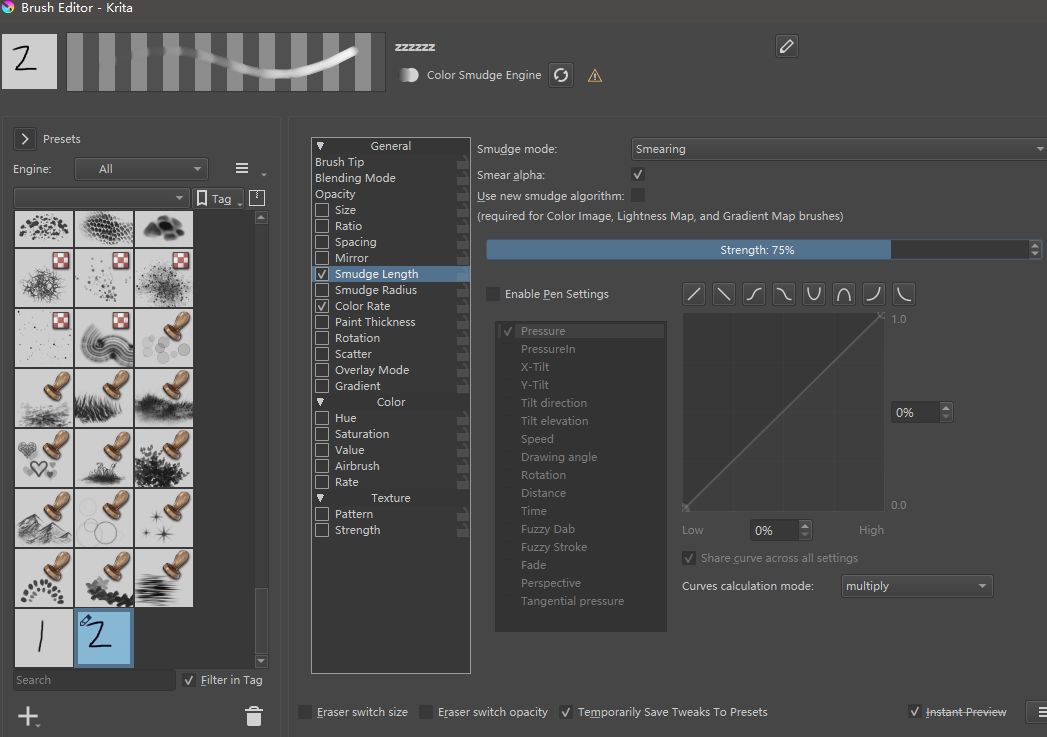Click the Tag button
The height and width of the screenshot is (737, 1047).
(x=217, y=199)
